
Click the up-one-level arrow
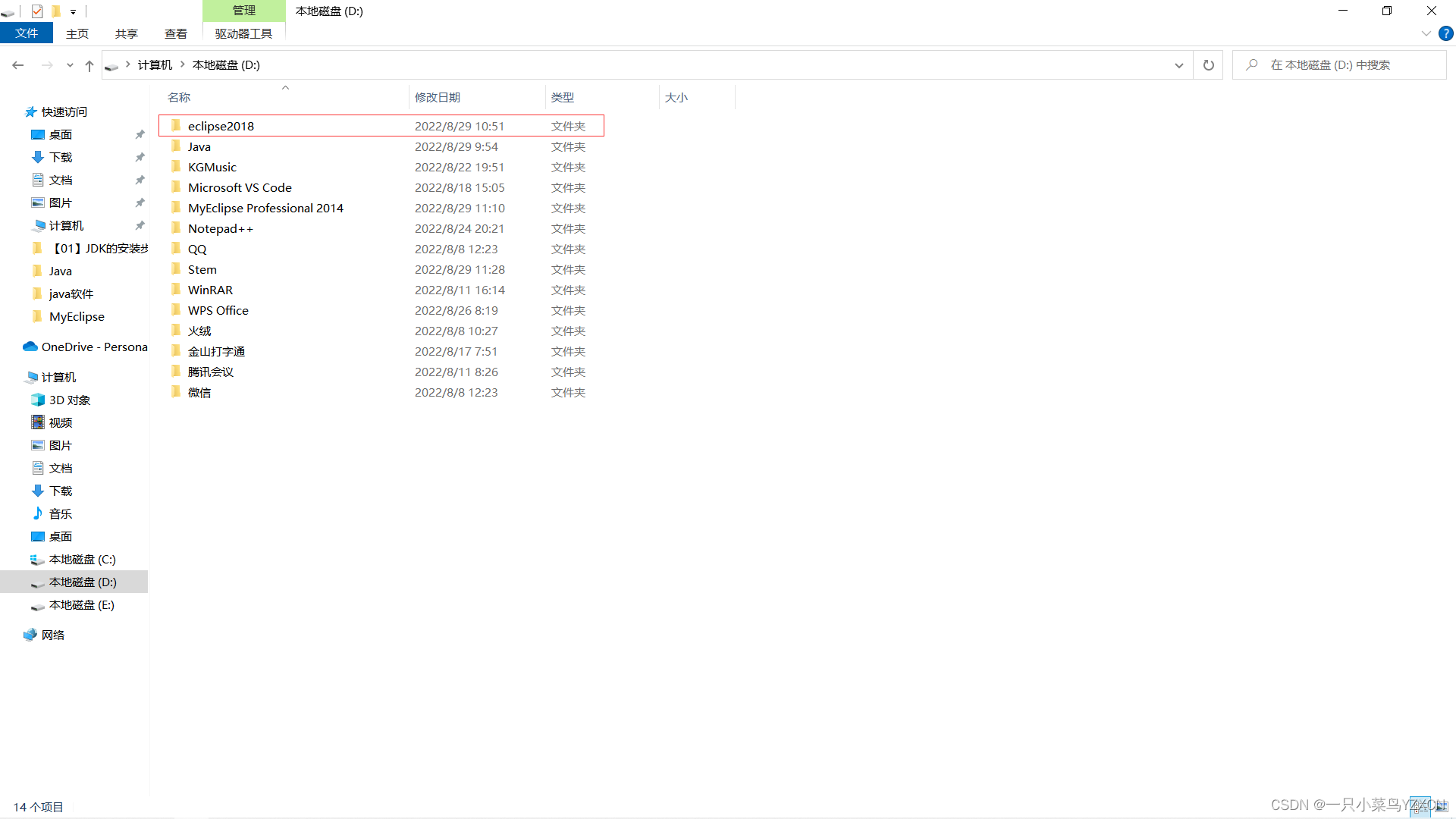[89, 65]
